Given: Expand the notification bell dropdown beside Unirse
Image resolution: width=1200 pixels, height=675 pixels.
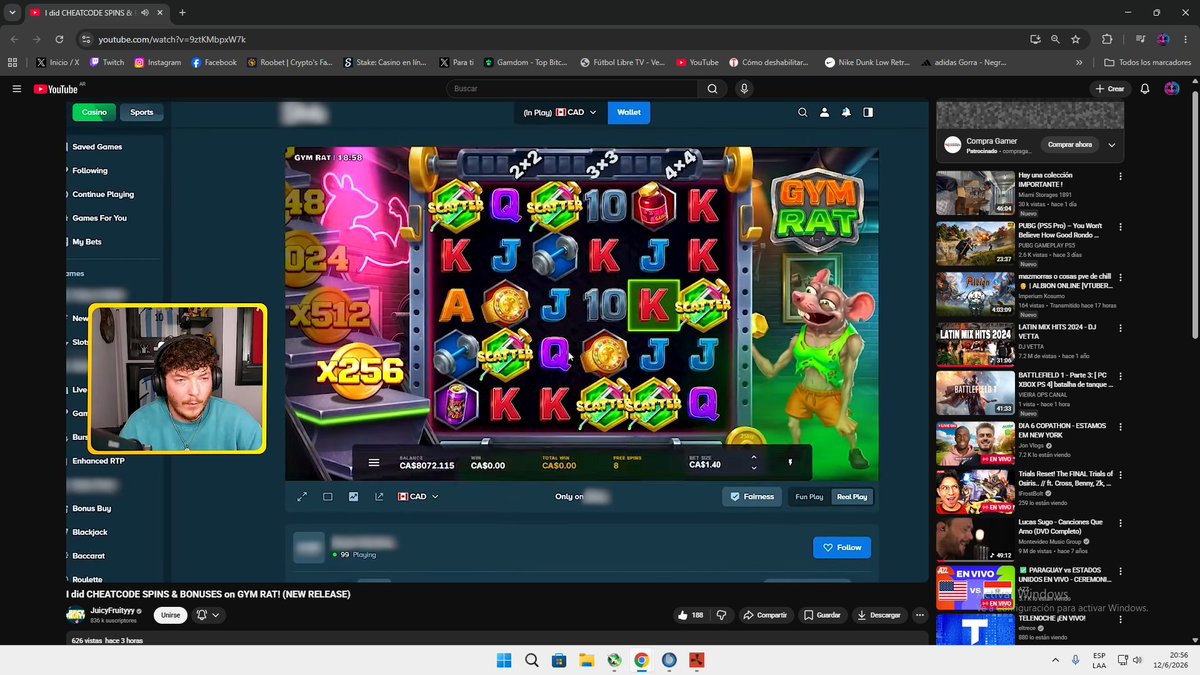Looking at the screenshot, I should tap(209, 615).
